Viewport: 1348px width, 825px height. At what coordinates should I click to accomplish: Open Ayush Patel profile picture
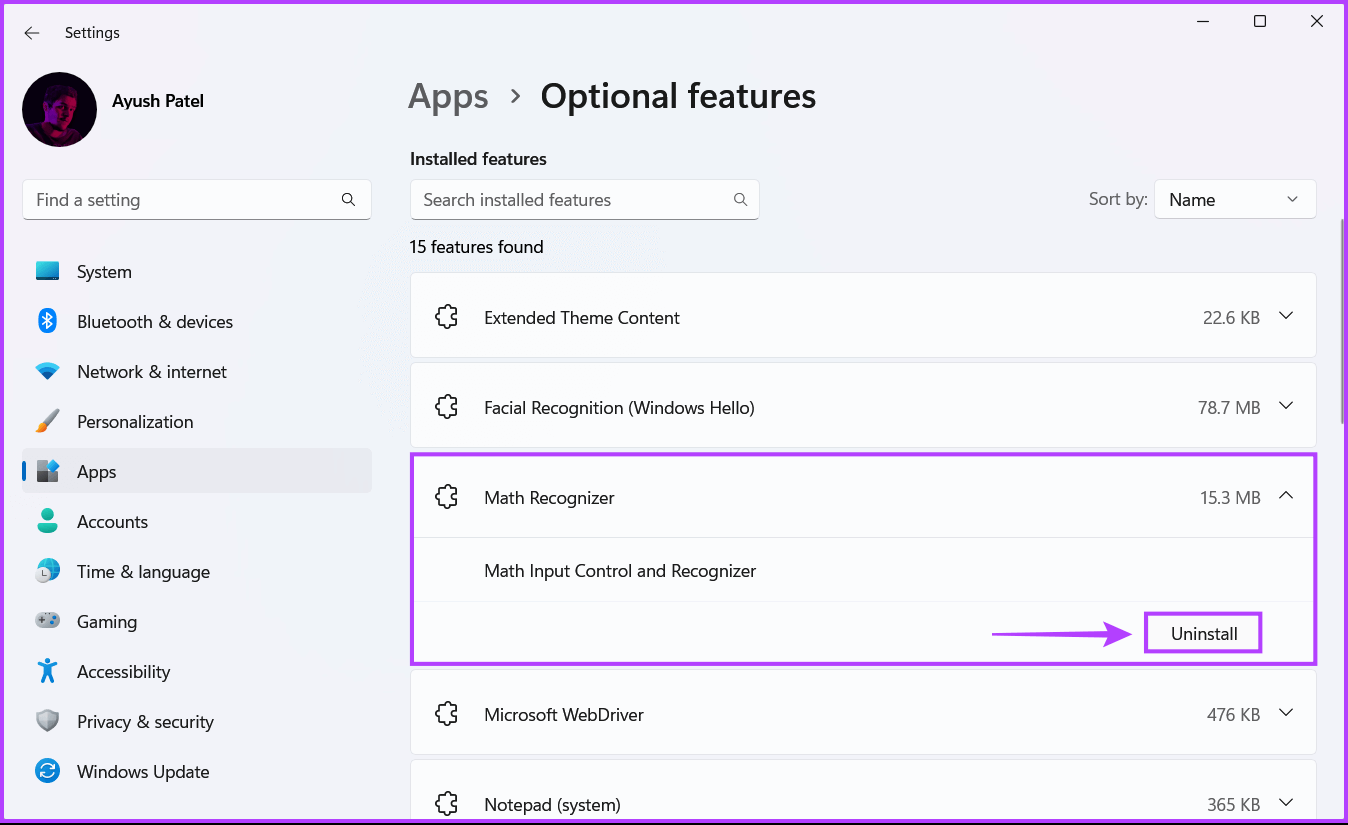point(59,109)
